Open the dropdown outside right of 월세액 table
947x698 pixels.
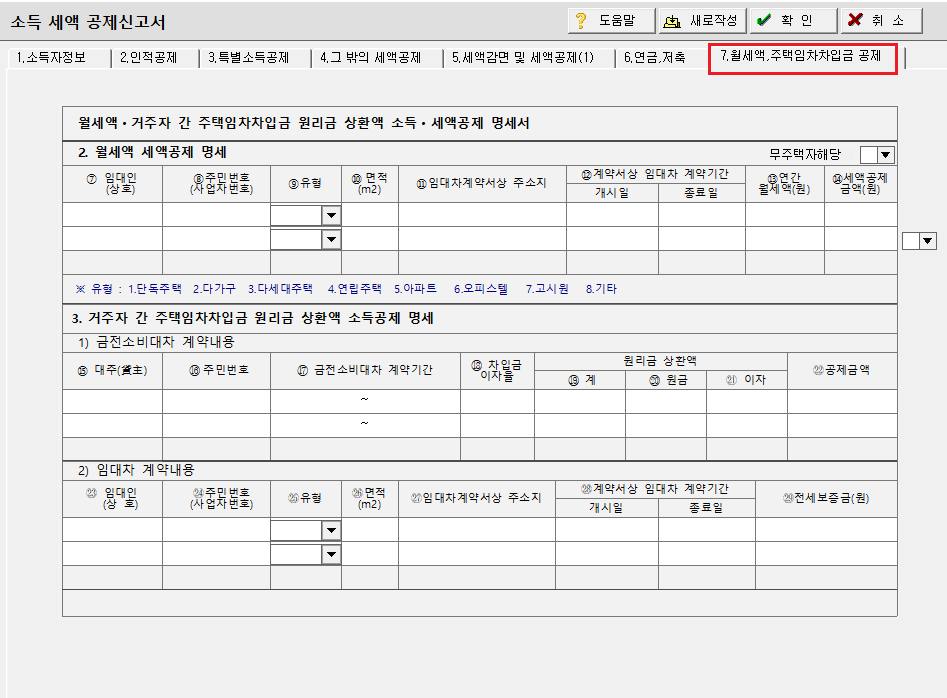[x=928, y=241]
